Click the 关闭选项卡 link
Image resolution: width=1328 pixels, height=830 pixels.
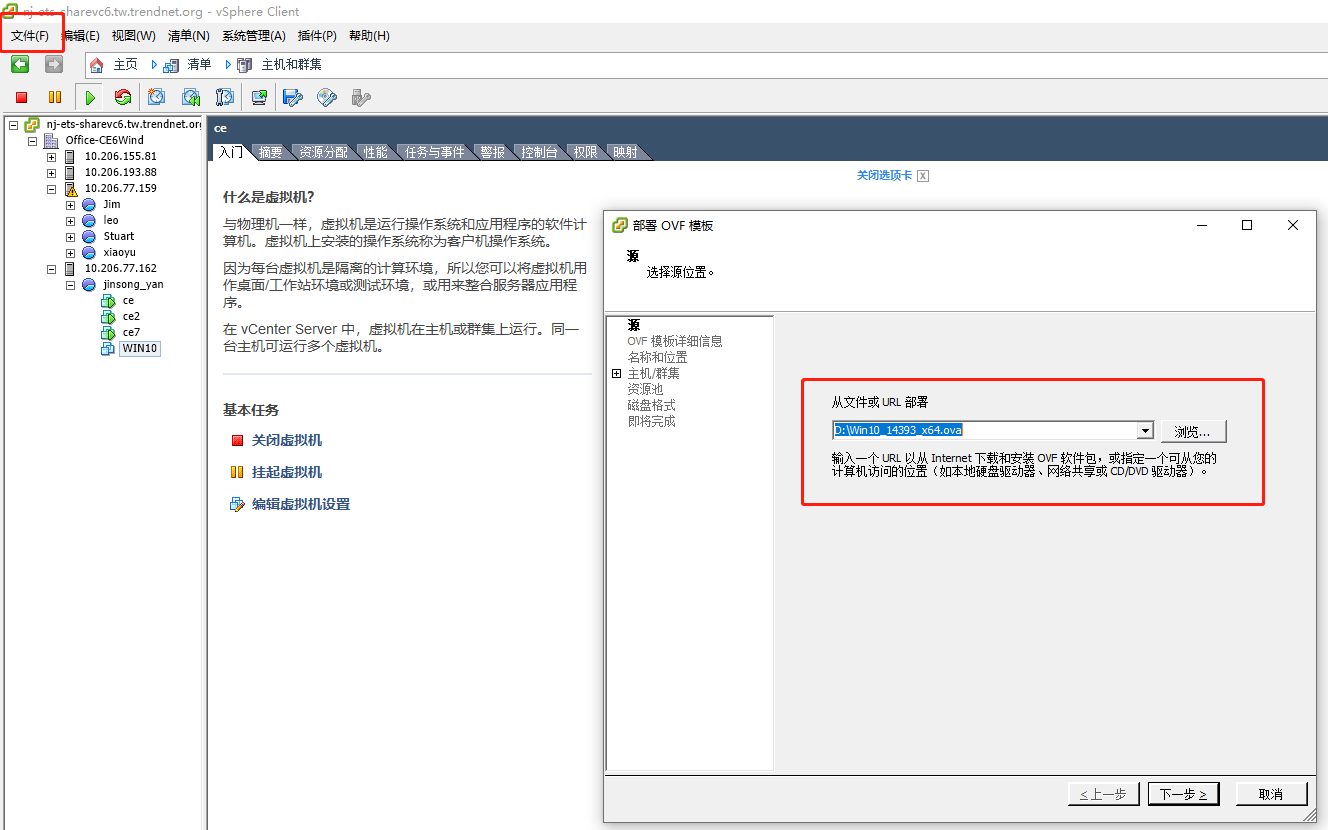884,175
